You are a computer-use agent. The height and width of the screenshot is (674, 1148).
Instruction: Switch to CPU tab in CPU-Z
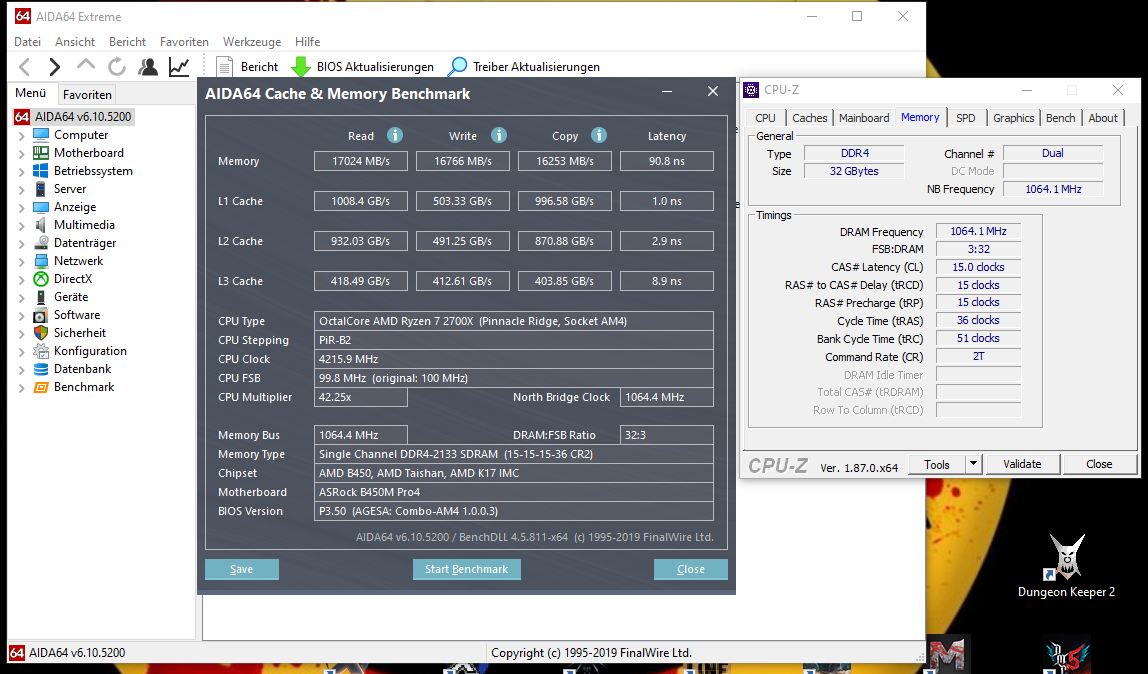(765, 118)
